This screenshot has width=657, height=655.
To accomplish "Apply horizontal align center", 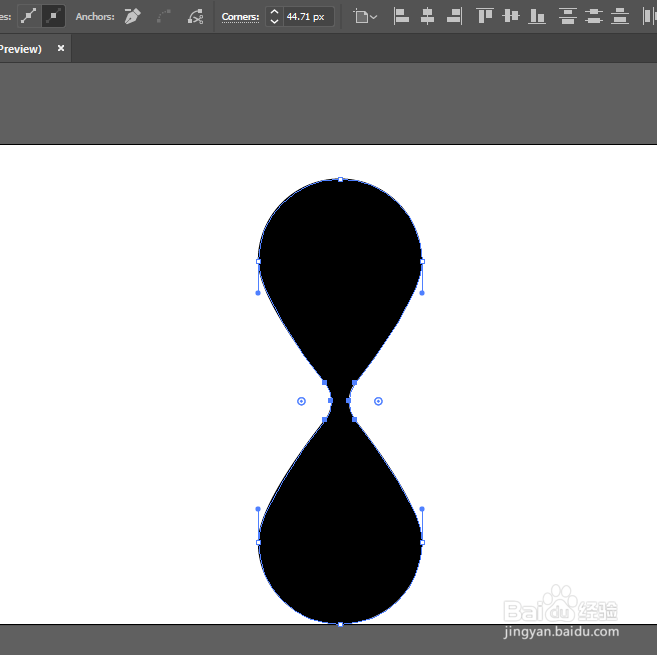I will click(x=427, y=16).
